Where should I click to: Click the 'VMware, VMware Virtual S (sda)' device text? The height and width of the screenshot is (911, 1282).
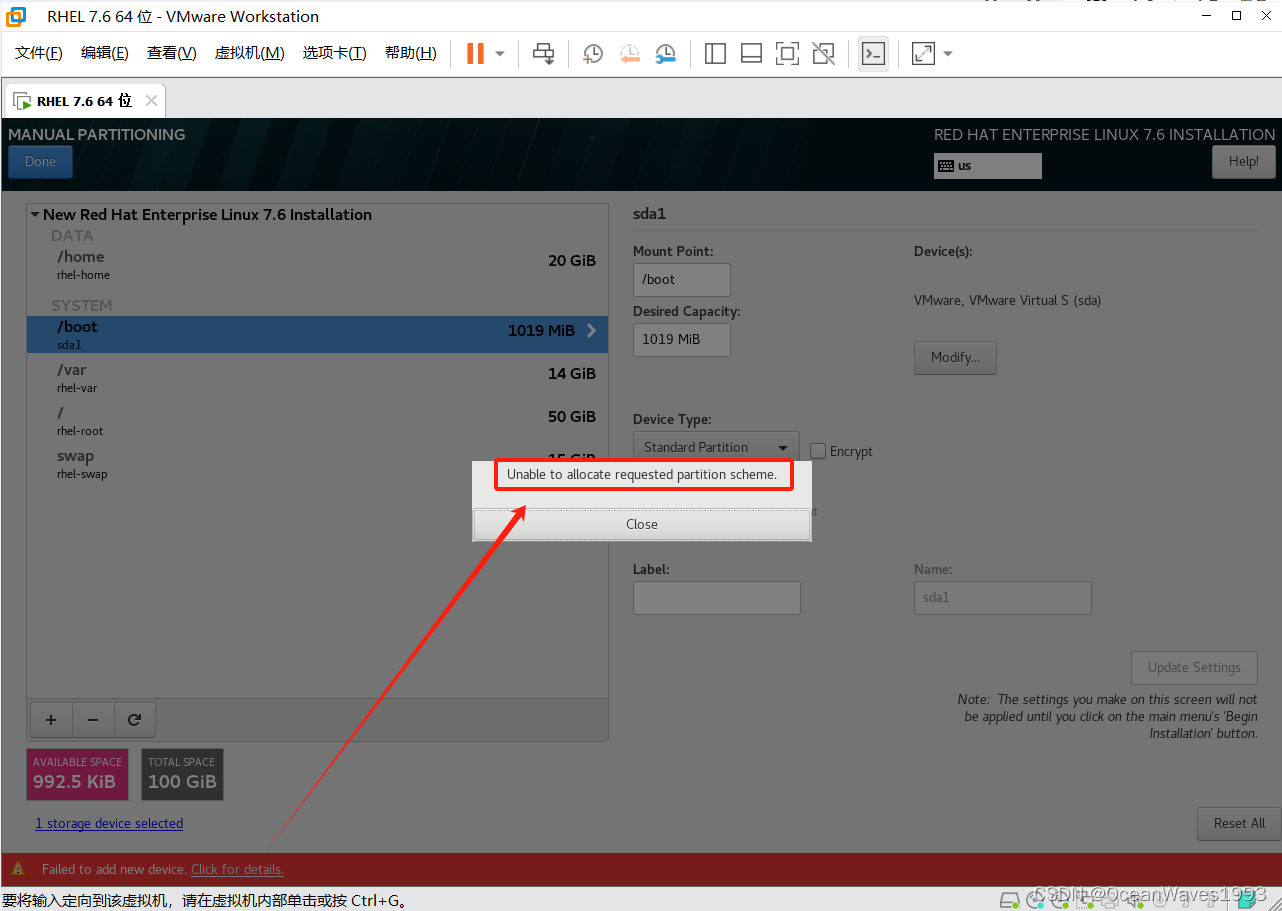coord(1007,301)
